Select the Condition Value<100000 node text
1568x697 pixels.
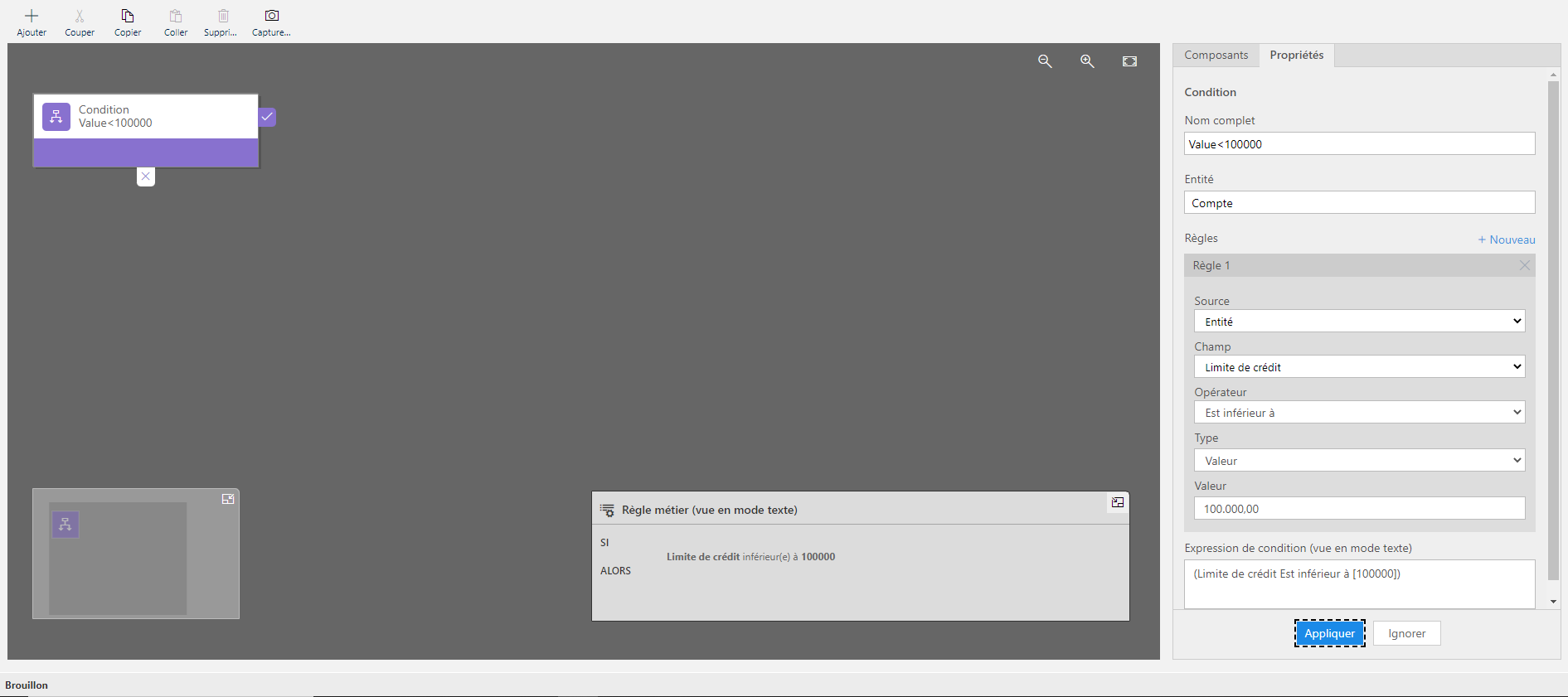[x=115, y=116]
